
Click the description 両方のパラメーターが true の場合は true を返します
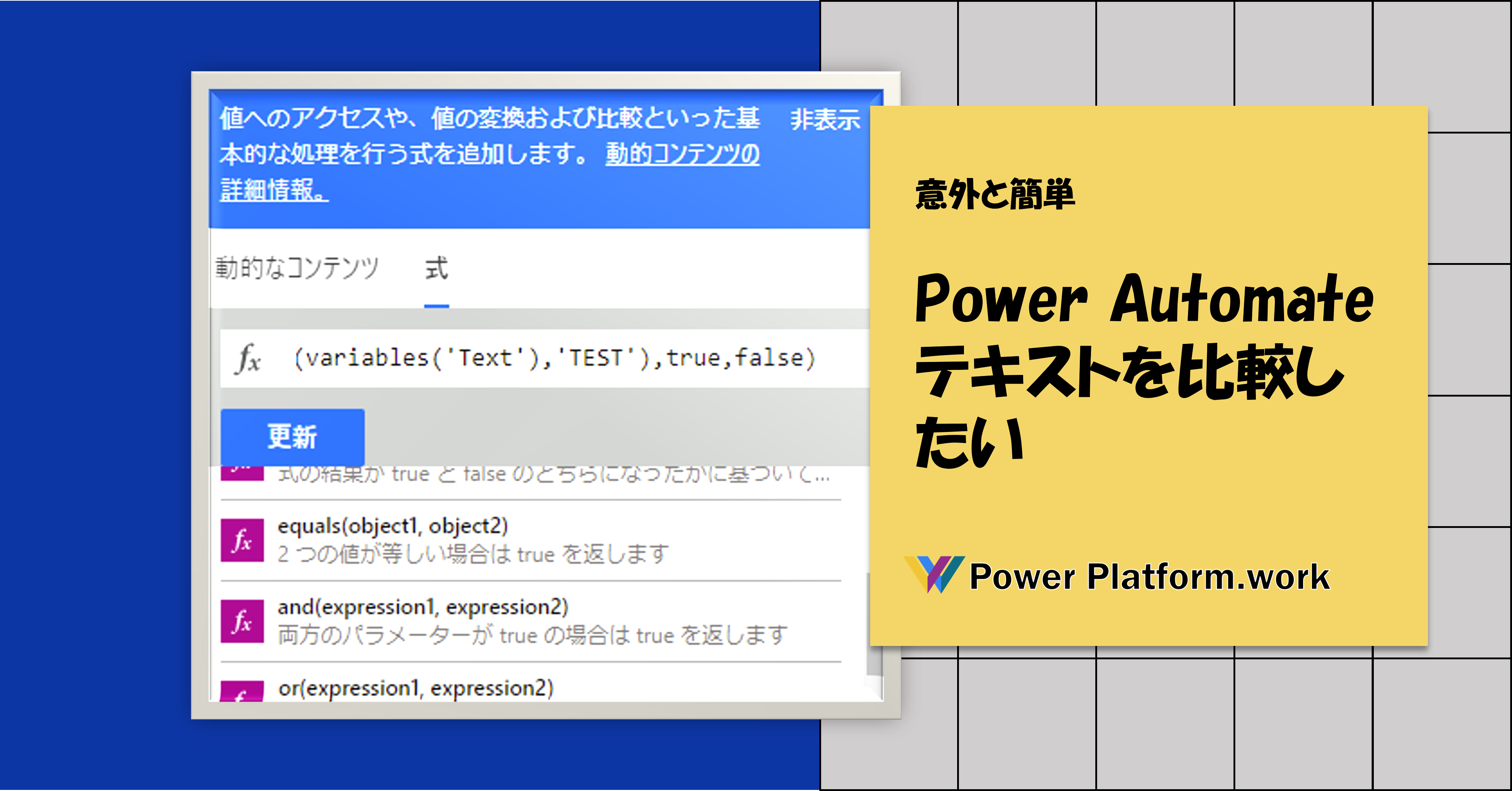click(x=533, y=635)
